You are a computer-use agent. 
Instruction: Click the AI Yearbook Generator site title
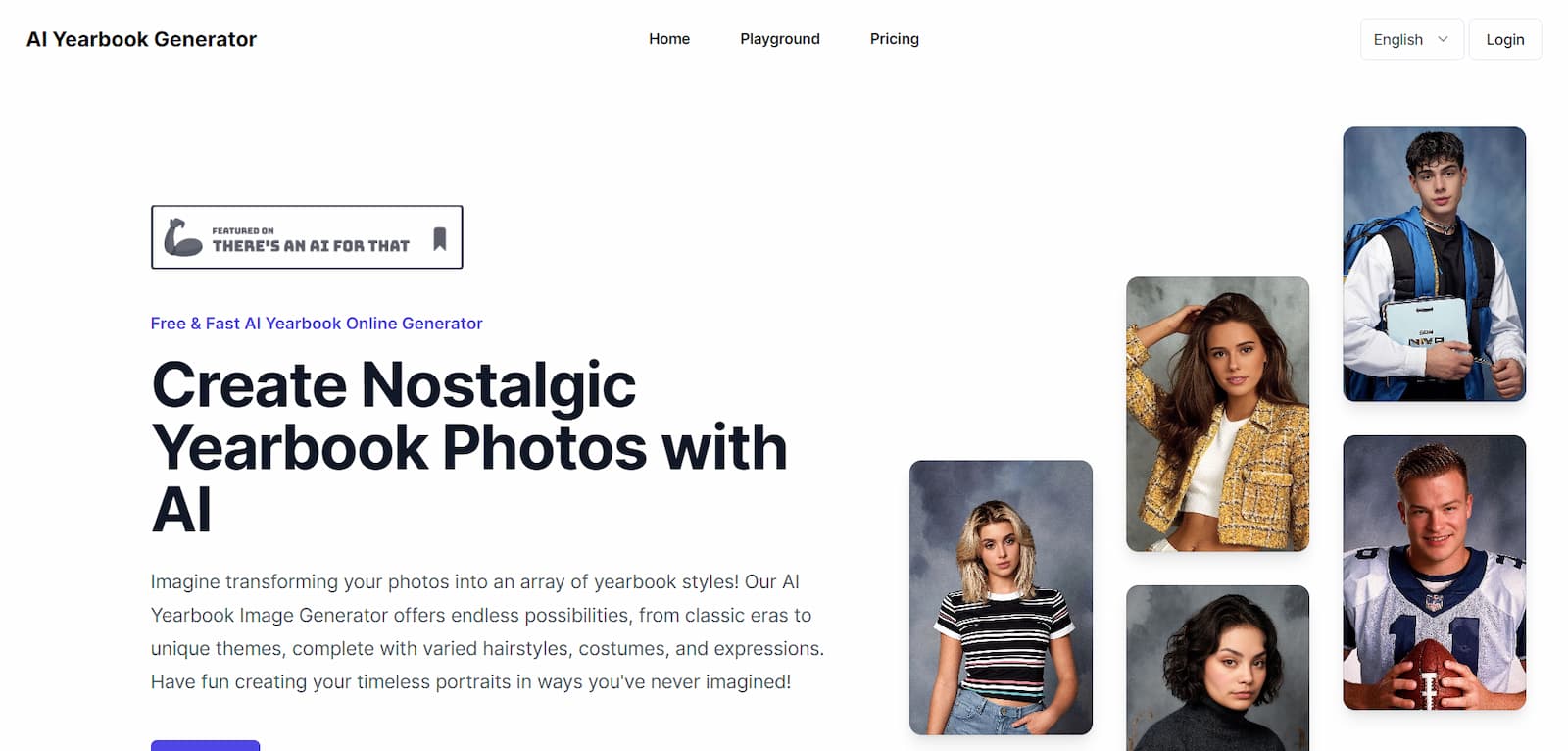141,39
